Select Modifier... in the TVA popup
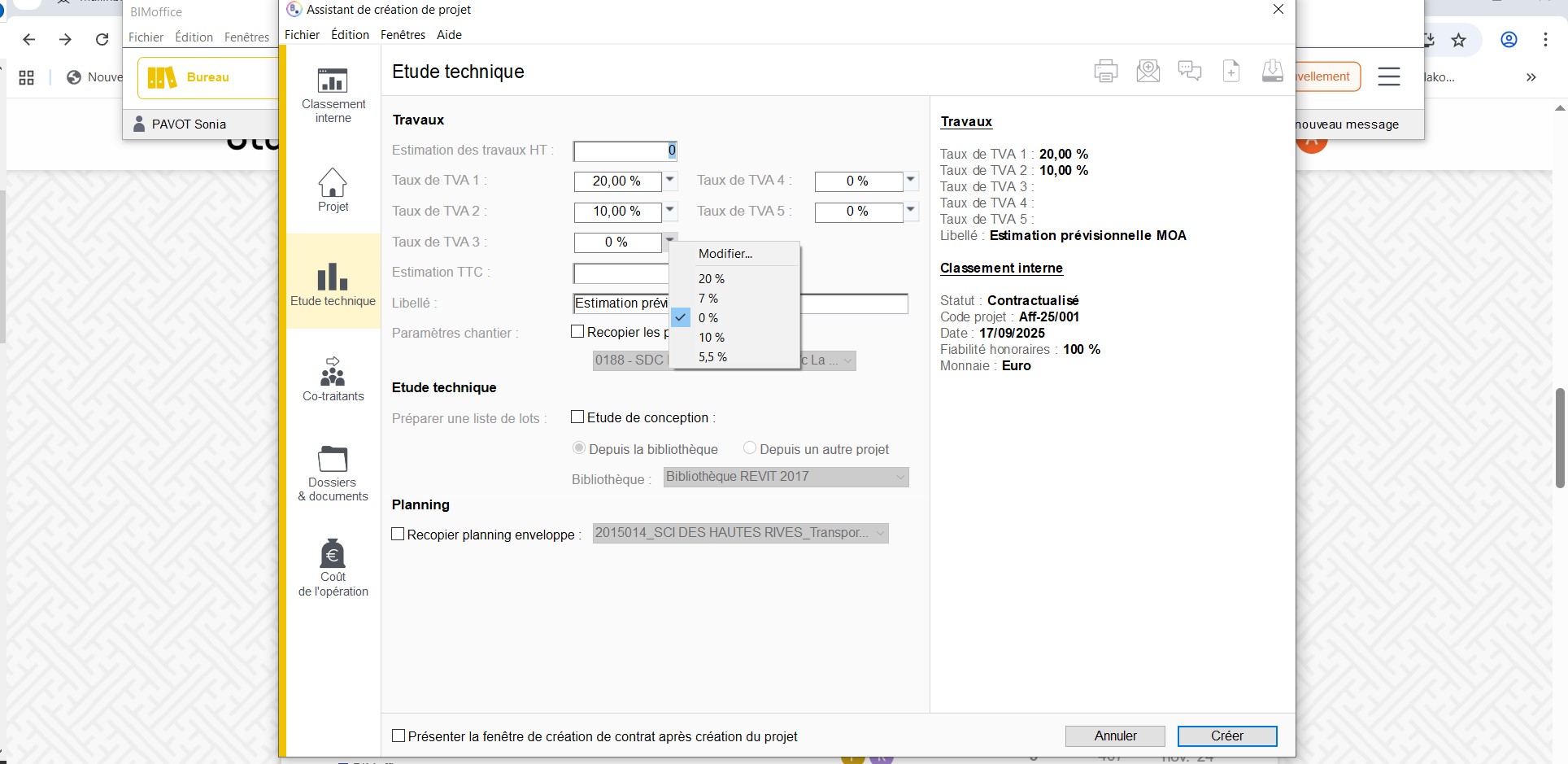This screenshot has width=1568, height=764. coord(725,254)
